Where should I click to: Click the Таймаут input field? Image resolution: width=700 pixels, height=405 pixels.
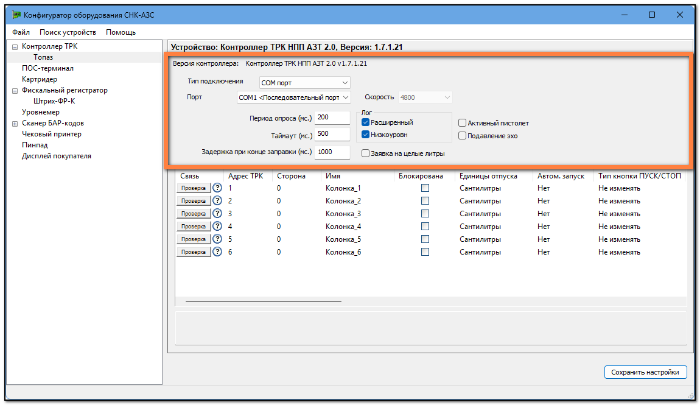pos(332,134)
